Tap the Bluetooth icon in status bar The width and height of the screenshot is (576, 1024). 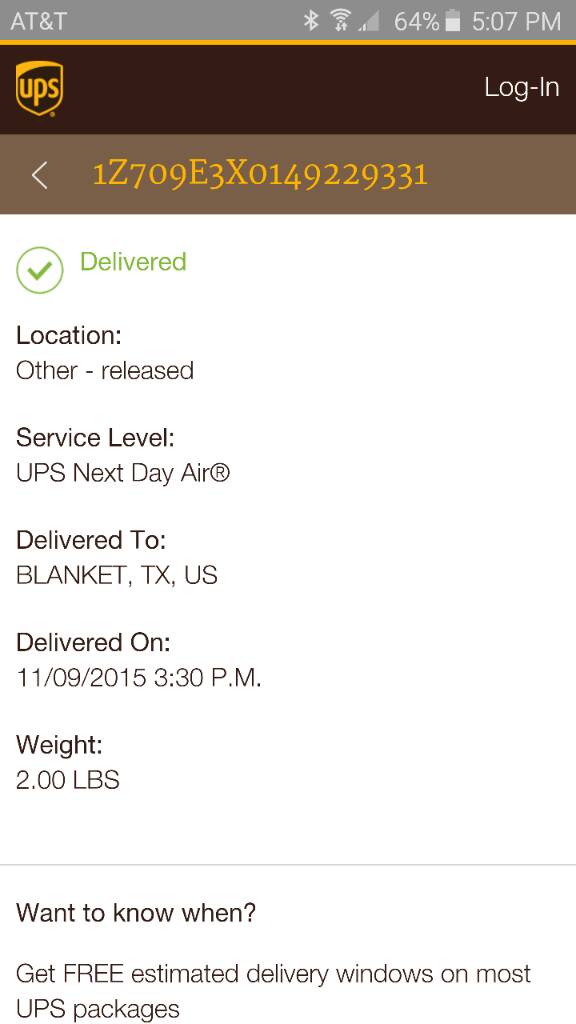point(311,21)
